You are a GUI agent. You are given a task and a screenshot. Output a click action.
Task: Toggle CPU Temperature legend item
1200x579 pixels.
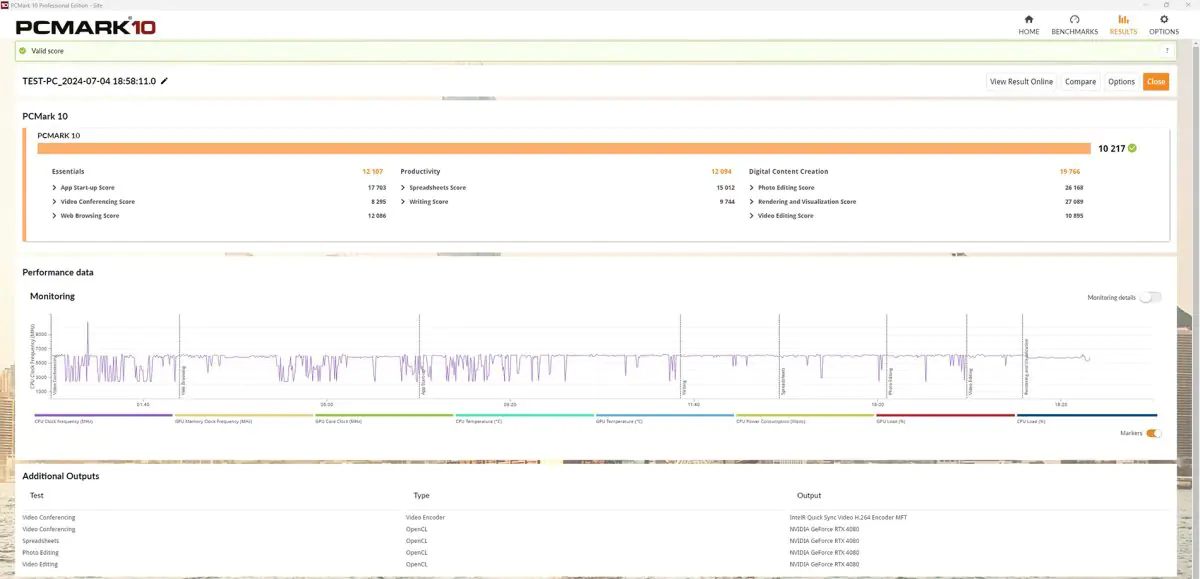point(524,419)
